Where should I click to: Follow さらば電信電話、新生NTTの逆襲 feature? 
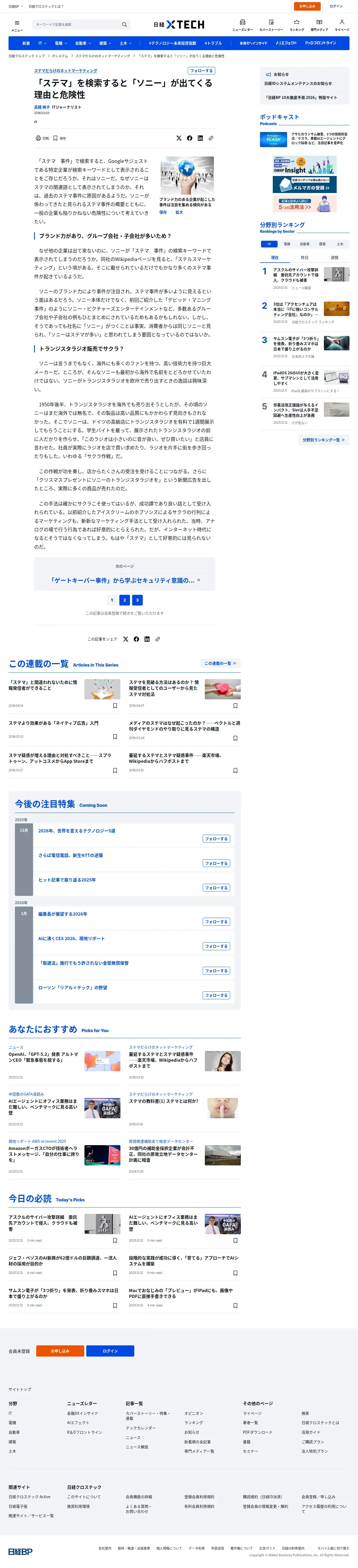tap(216, 863)
